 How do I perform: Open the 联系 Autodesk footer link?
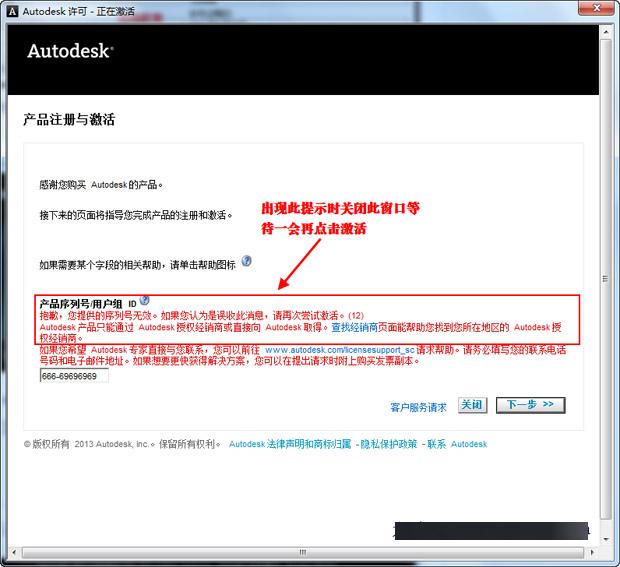[x=457, y=444]
